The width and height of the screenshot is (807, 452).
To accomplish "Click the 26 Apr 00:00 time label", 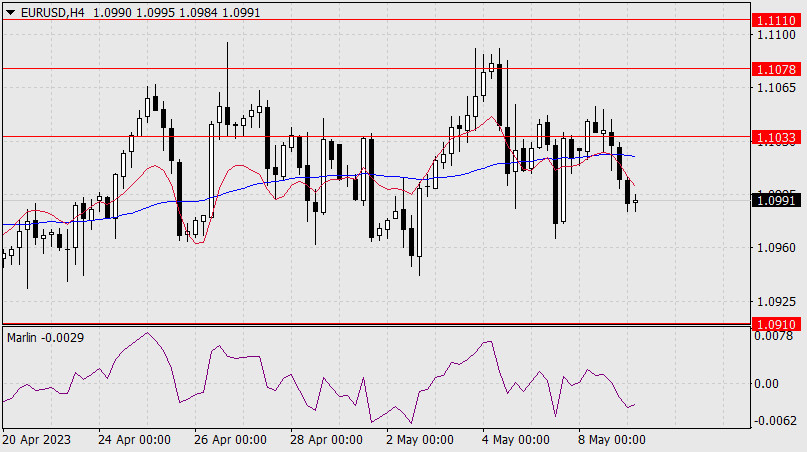I will pos(231,439).
